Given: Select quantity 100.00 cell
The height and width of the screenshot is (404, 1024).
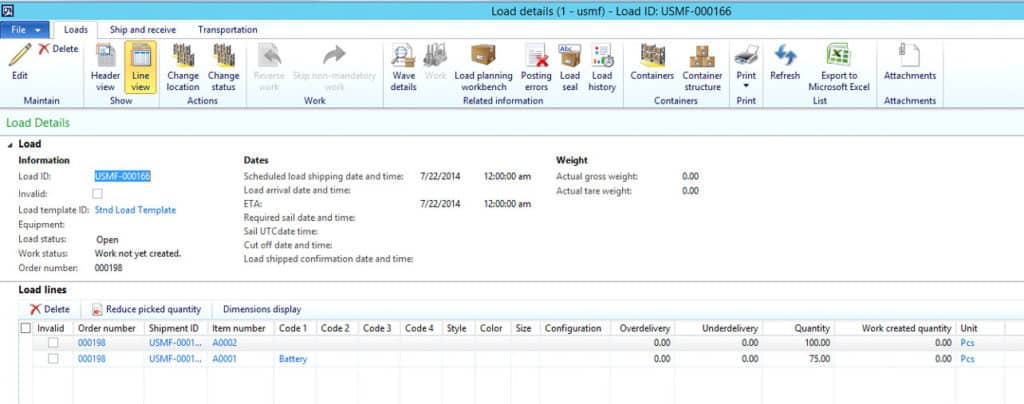Looking at the screenshot, I should pos(801,343).
